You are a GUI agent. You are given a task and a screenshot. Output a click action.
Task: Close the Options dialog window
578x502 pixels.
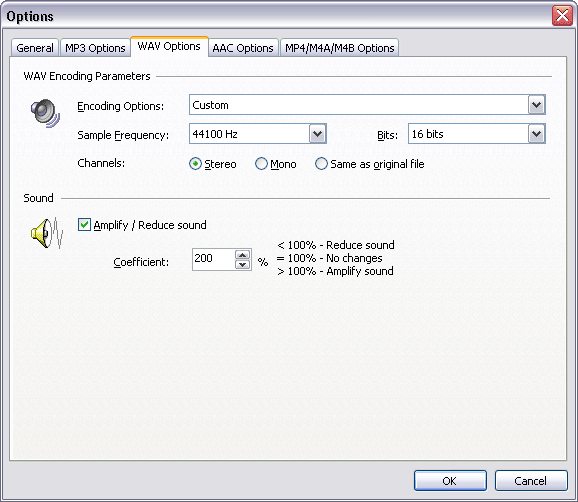pyautogui.click(x=562, y=16)
